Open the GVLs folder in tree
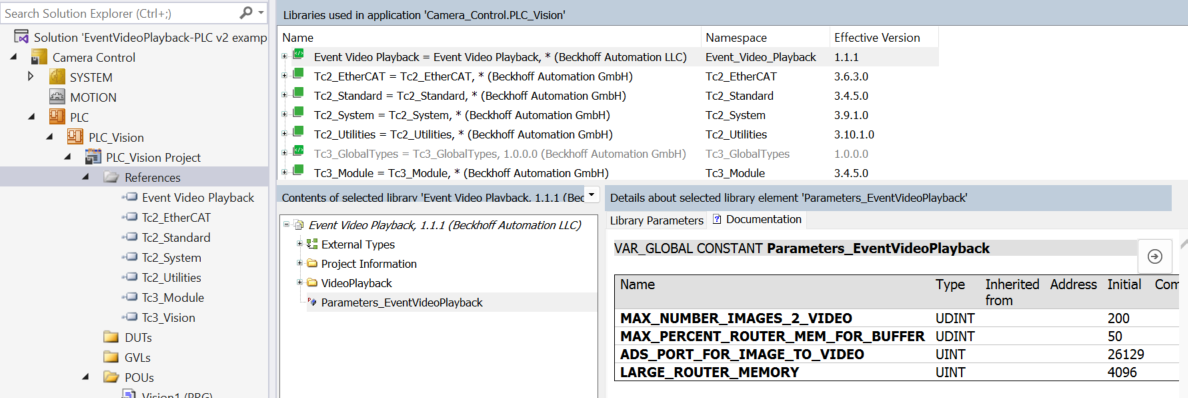1188x398 pixels. tap(138, 357)
